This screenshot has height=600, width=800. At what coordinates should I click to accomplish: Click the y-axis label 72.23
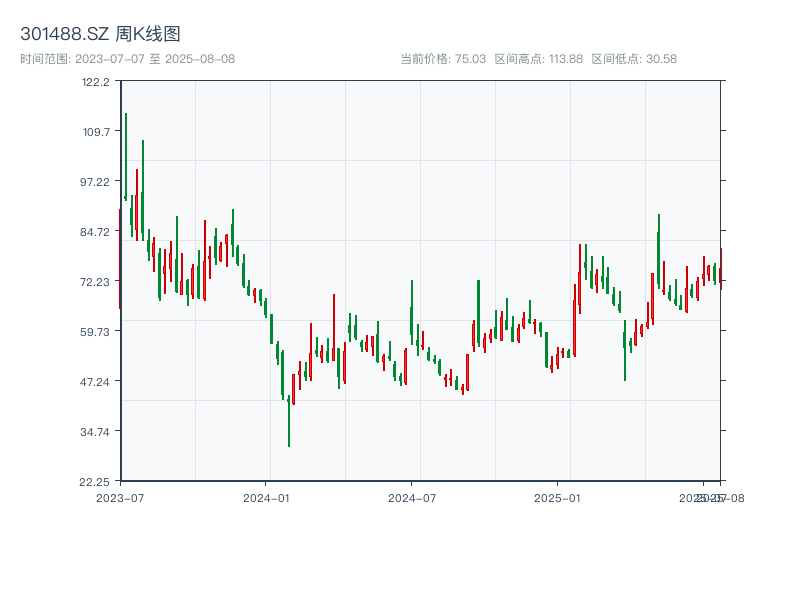tap(95, 282)
